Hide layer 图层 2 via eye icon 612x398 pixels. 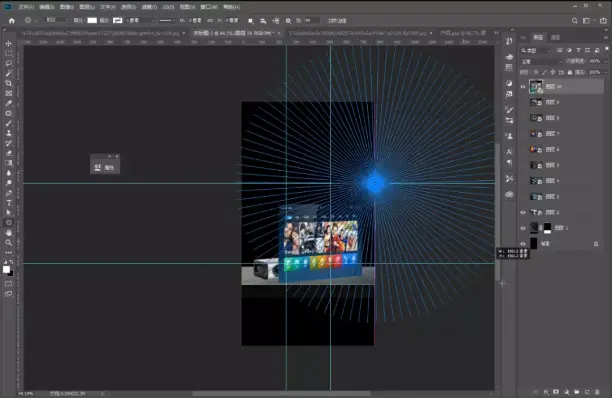point(523,212)
